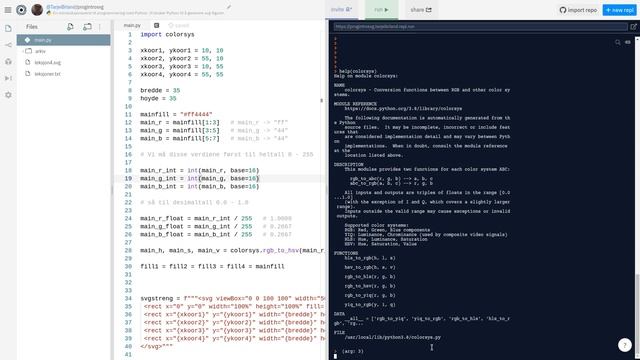Add a new folder icon
This screenshot has width=640, height=360.
(87, 27)
